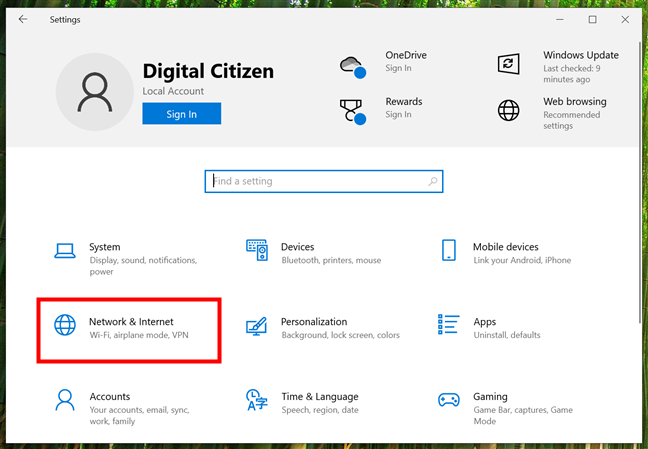Image resolution: width=648 pixels, height=449 pixels.
Task: Close the Settings window
Action: (x=625, y=19)
